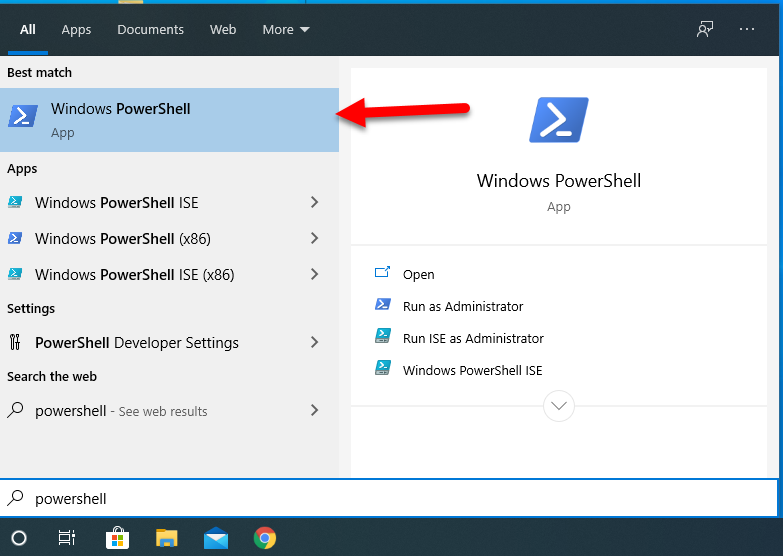Expand options for Windows PowerShell ISE
This screenshot has height=556, width=783.
(x=314, y=202)
